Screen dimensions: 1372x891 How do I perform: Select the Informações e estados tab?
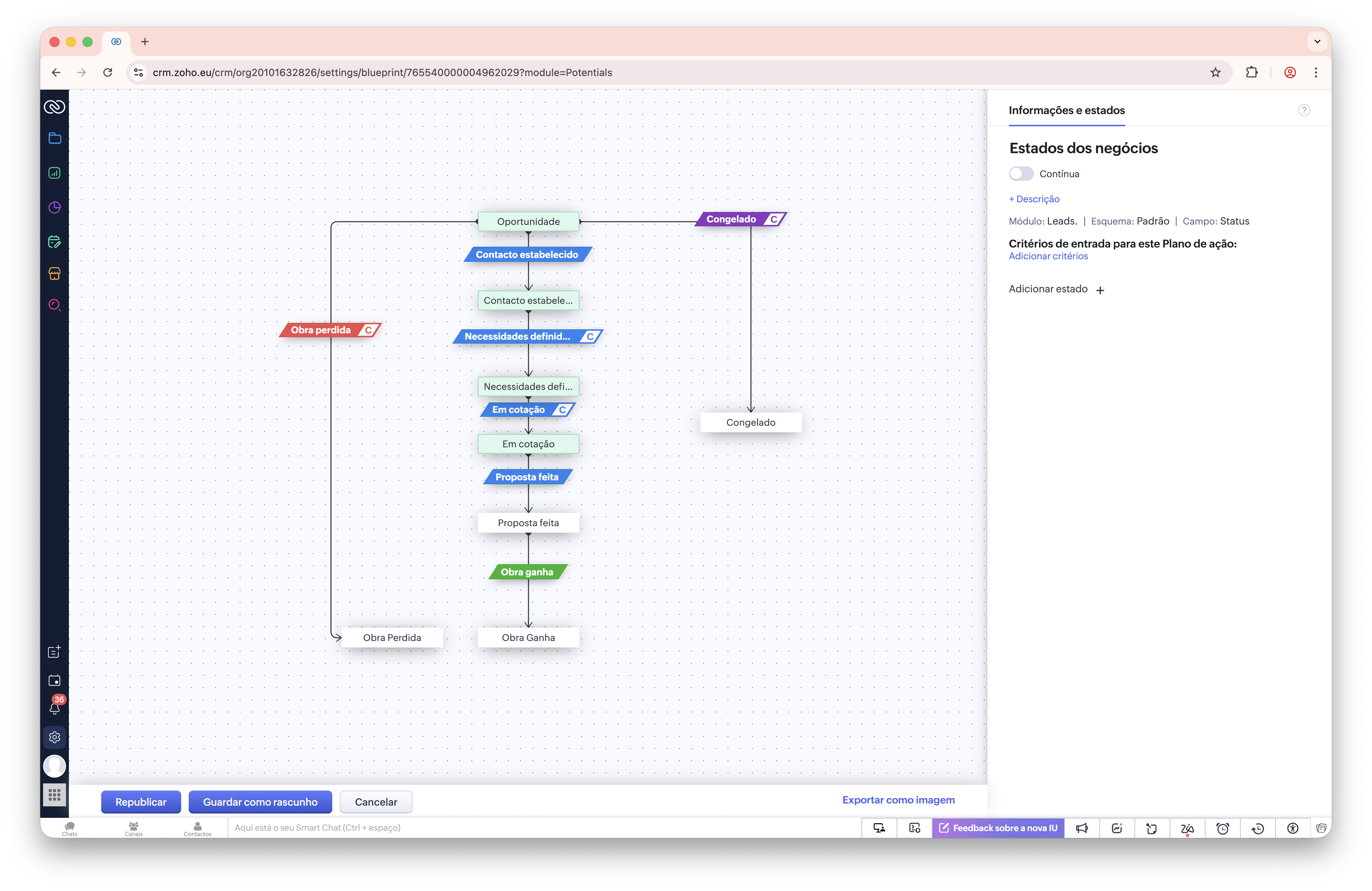coord(1066,110)
